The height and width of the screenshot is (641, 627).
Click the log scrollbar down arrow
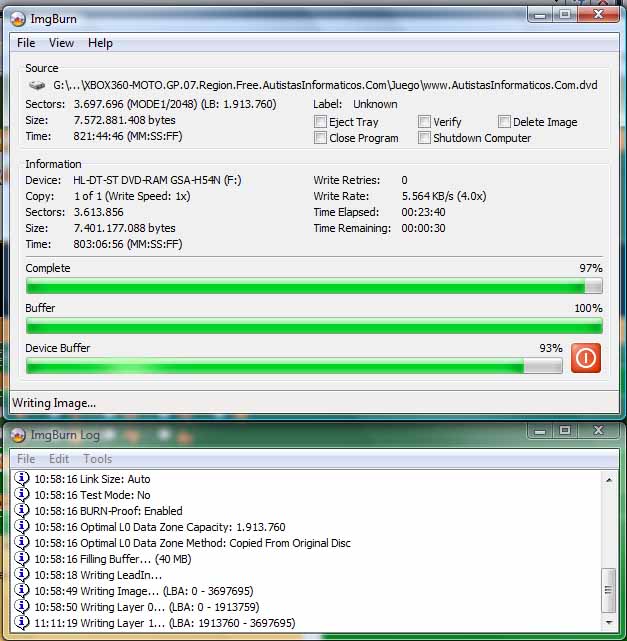609,623
